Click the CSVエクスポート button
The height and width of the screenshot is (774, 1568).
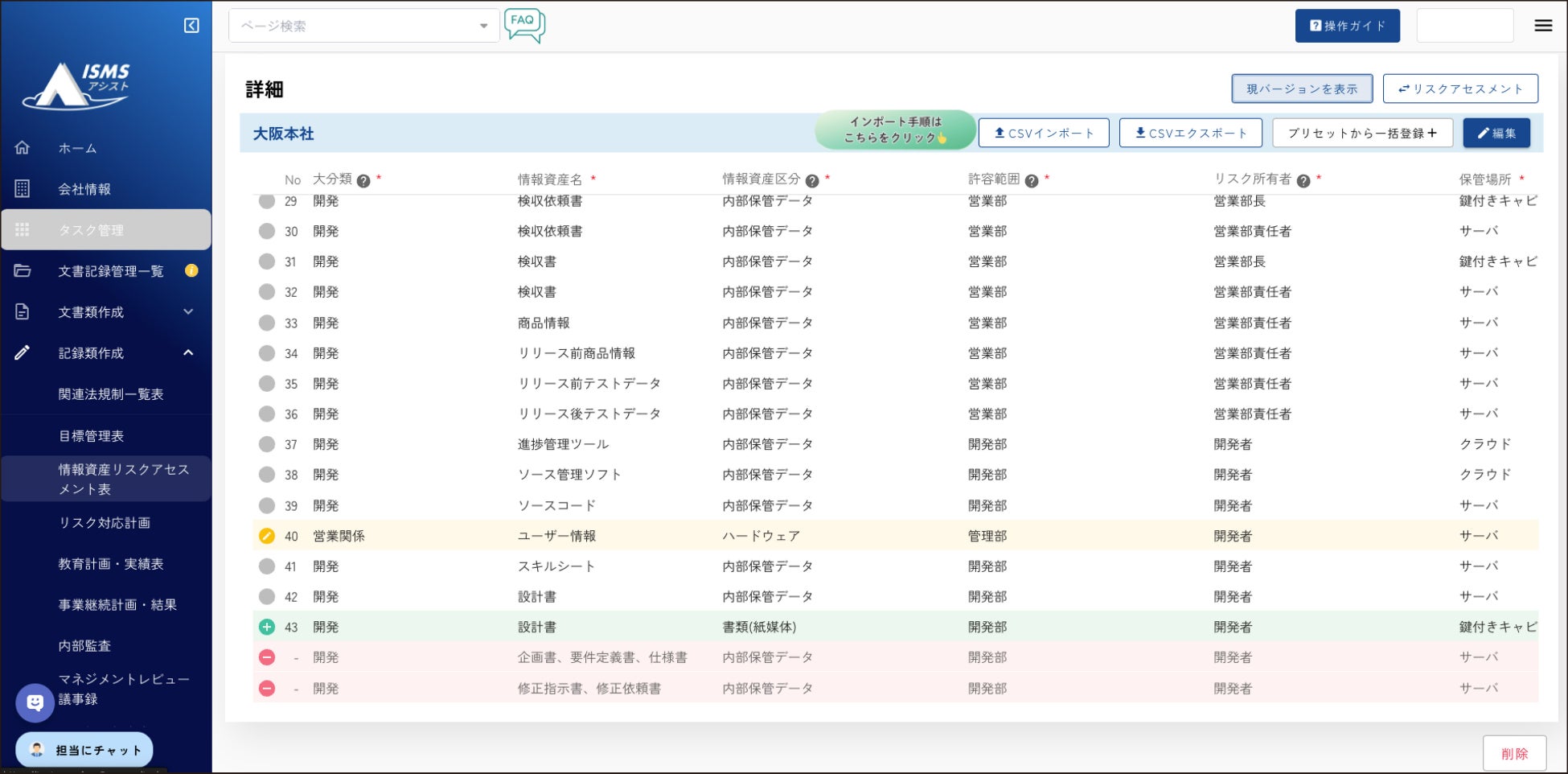click(x=1191, y=133)
